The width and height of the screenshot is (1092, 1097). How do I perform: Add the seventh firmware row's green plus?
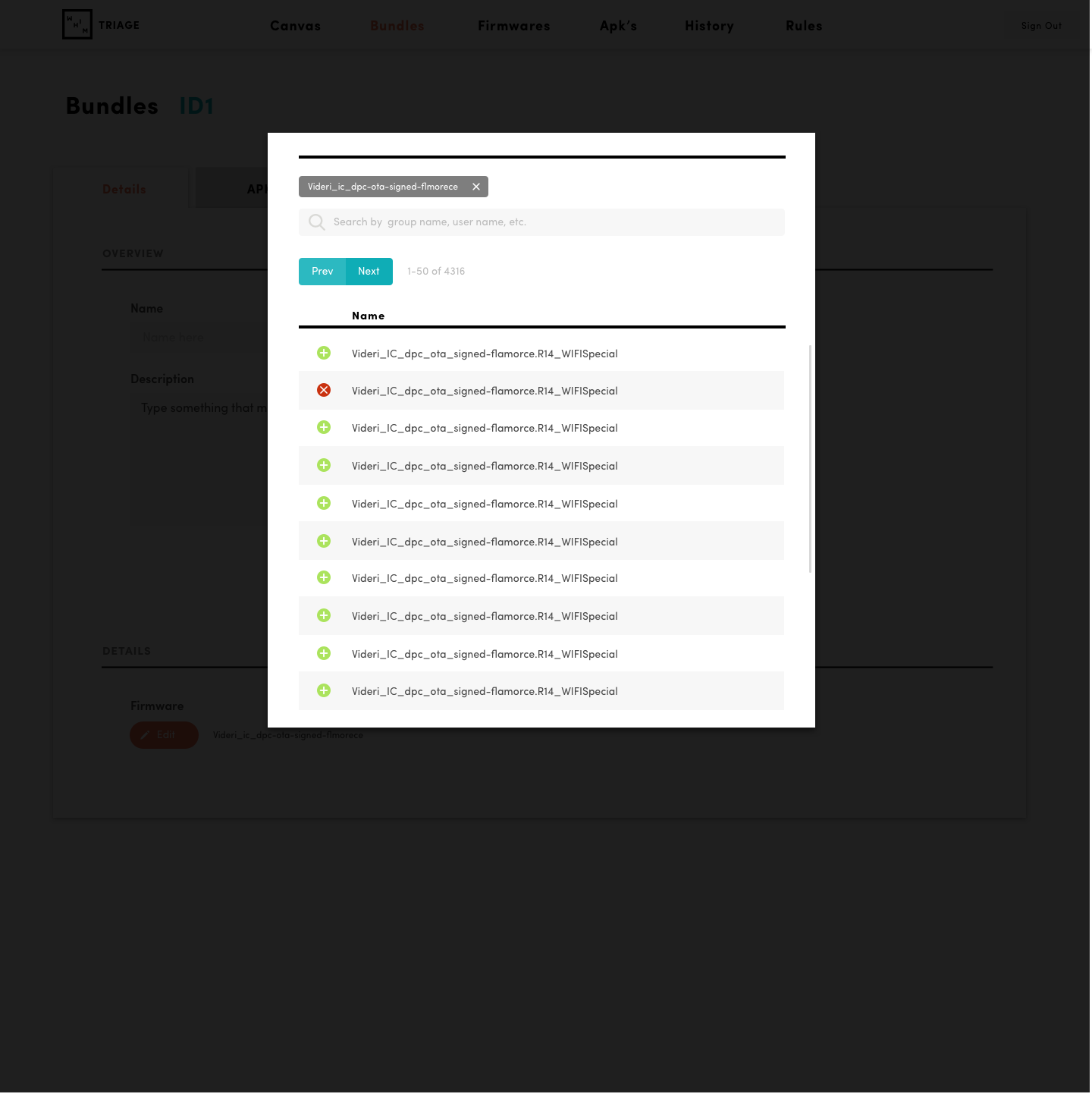coord(324,577)
